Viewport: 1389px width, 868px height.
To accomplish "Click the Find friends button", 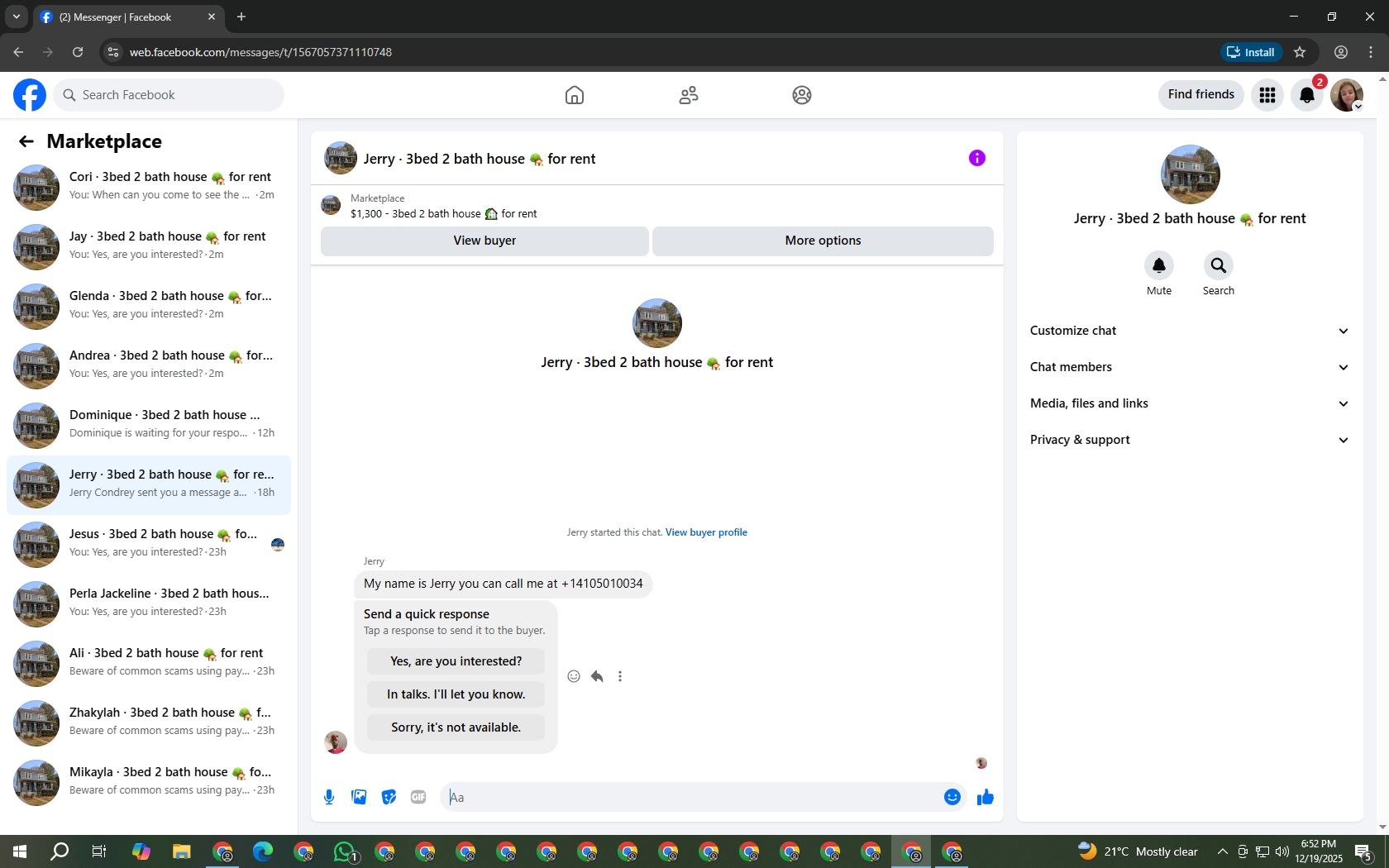I will [1200, 94].
